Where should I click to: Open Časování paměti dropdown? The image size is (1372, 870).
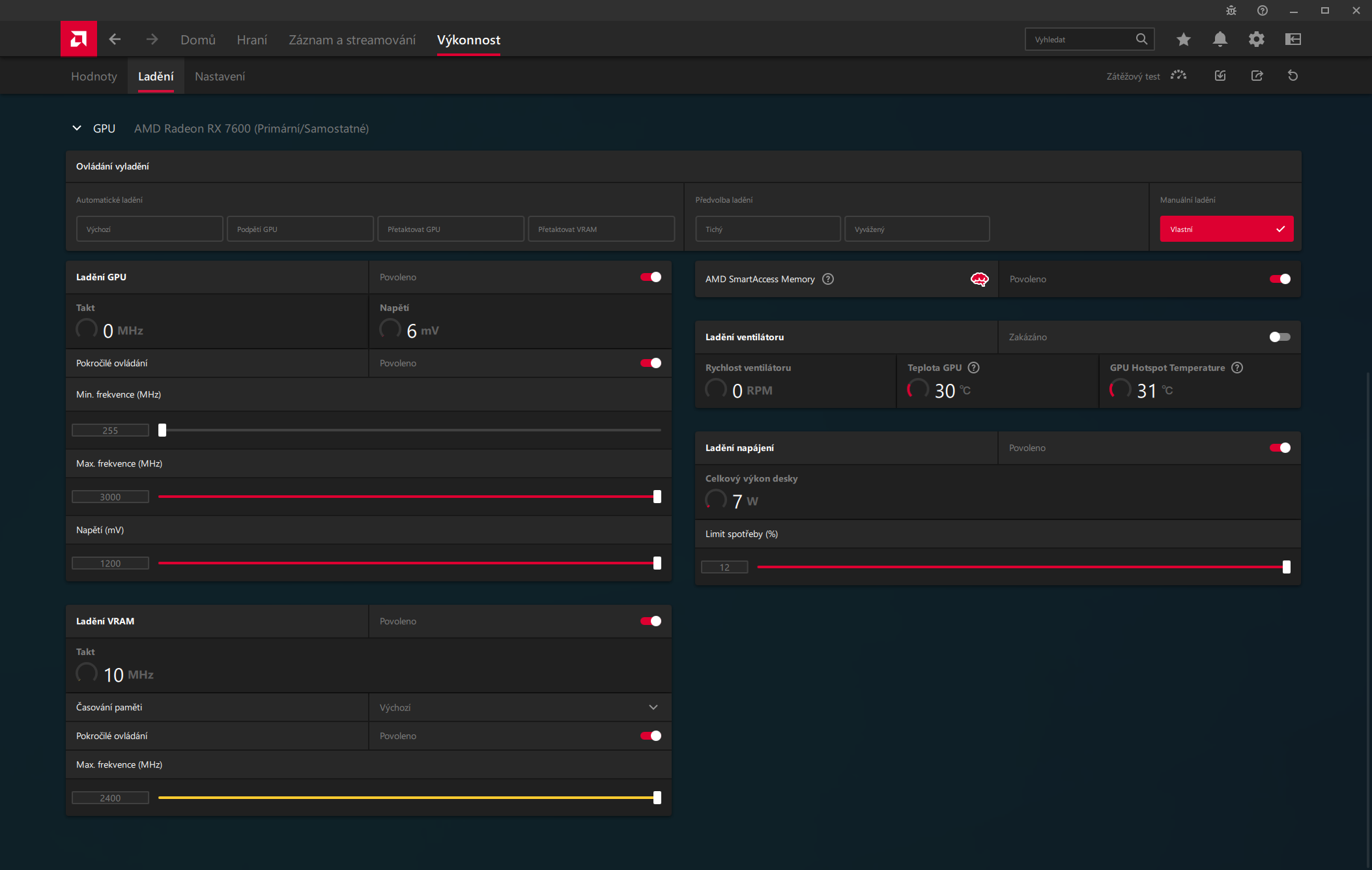click(x=520, y=707)
